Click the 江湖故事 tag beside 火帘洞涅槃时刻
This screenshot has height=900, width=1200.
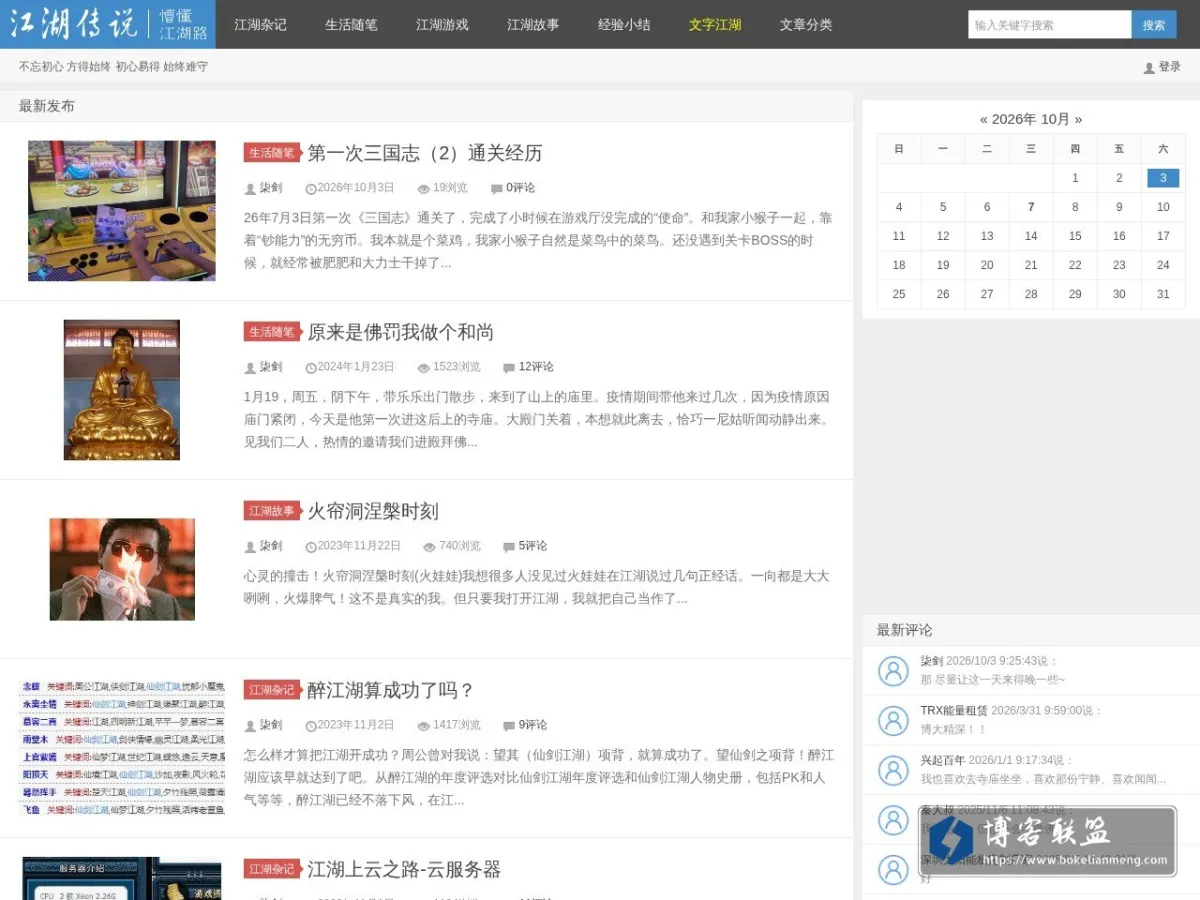pos(272,511)
